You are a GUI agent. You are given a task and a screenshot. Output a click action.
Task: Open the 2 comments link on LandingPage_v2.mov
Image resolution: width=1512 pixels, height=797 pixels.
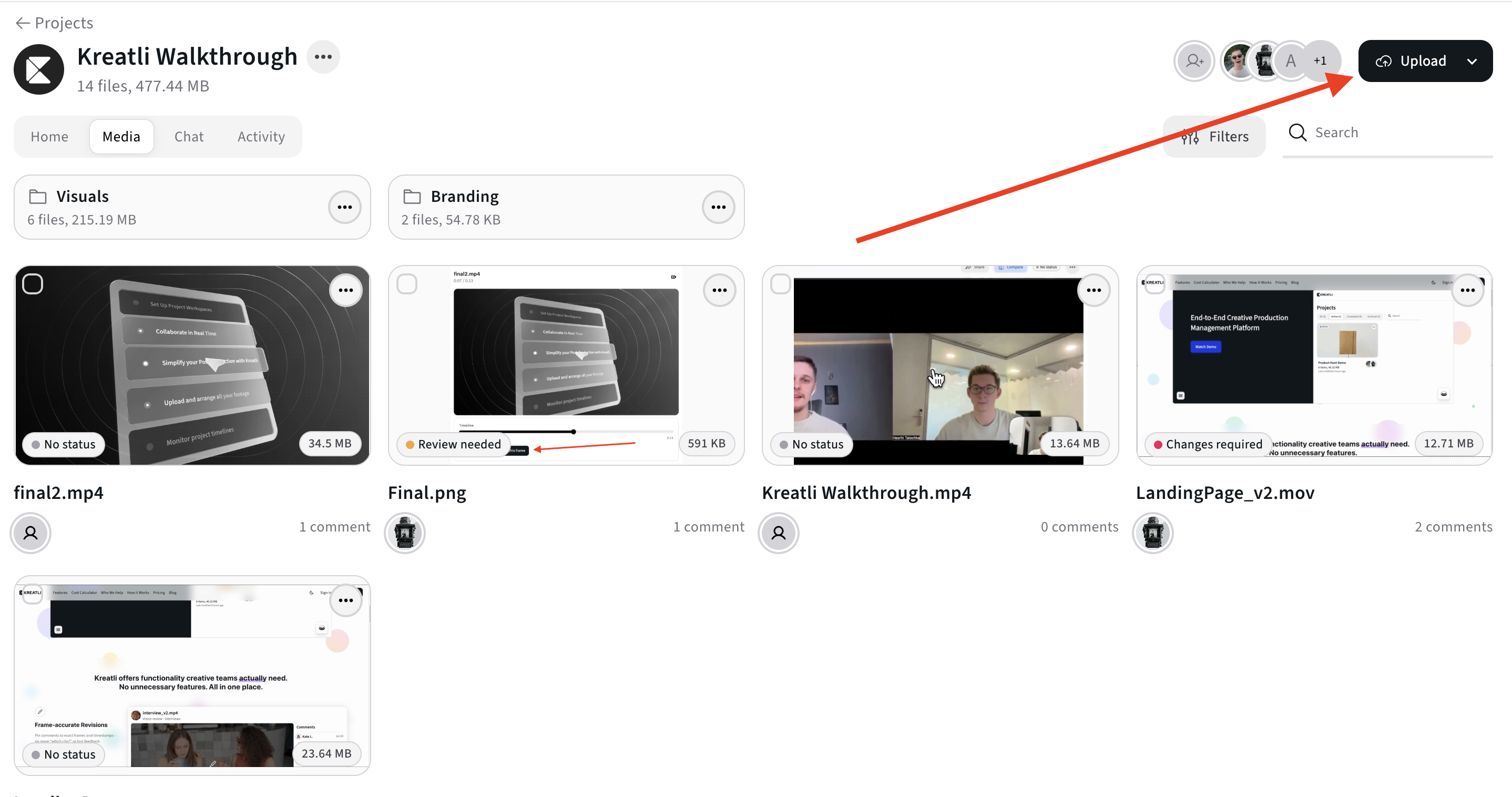click(x=1453, y=526)
